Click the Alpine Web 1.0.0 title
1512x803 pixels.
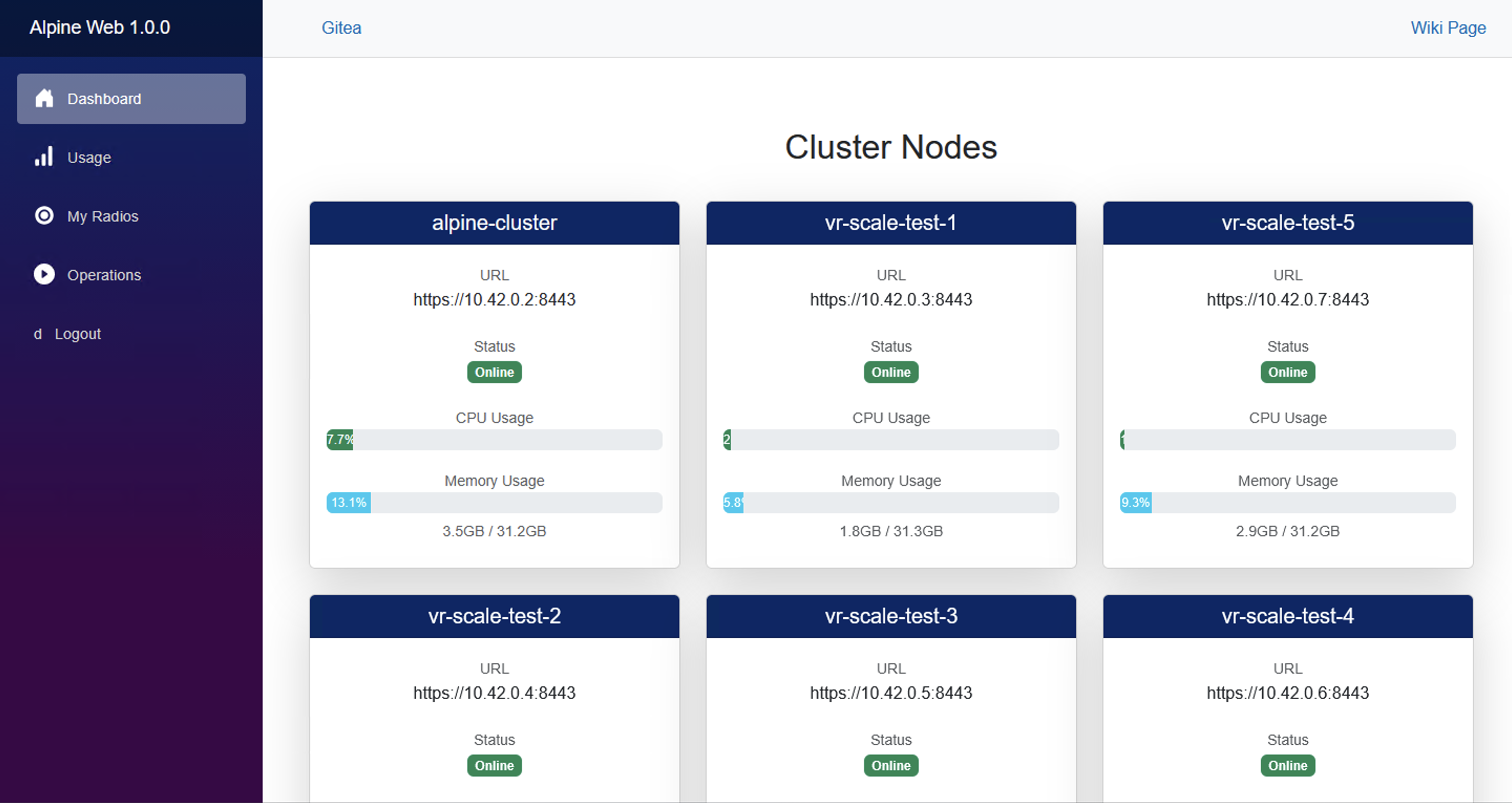coord(100,27)
